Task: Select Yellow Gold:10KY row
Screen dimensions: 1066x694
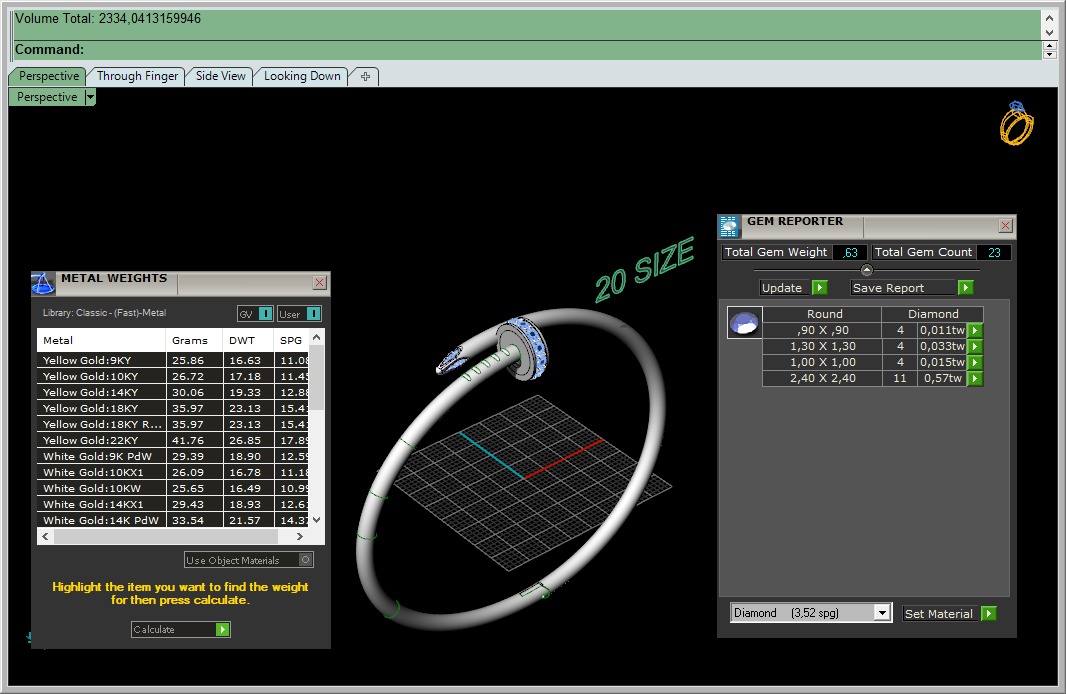Action: pos(173,377)
